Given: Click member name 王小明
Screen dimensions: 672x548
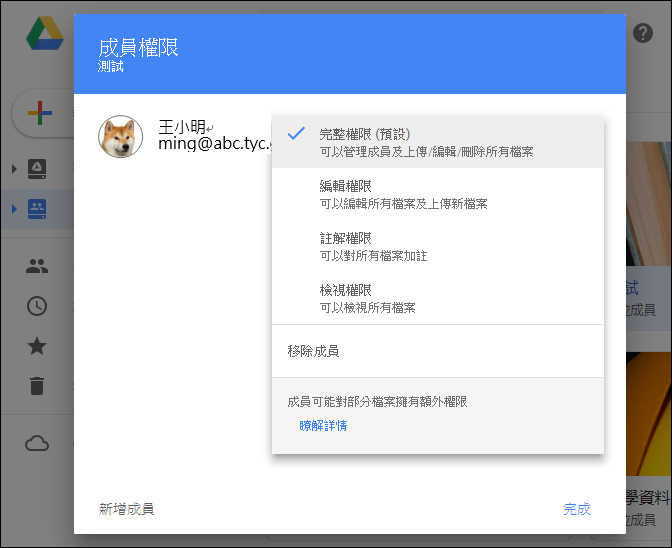Looking at the screenshot, I should coord(182,127).
